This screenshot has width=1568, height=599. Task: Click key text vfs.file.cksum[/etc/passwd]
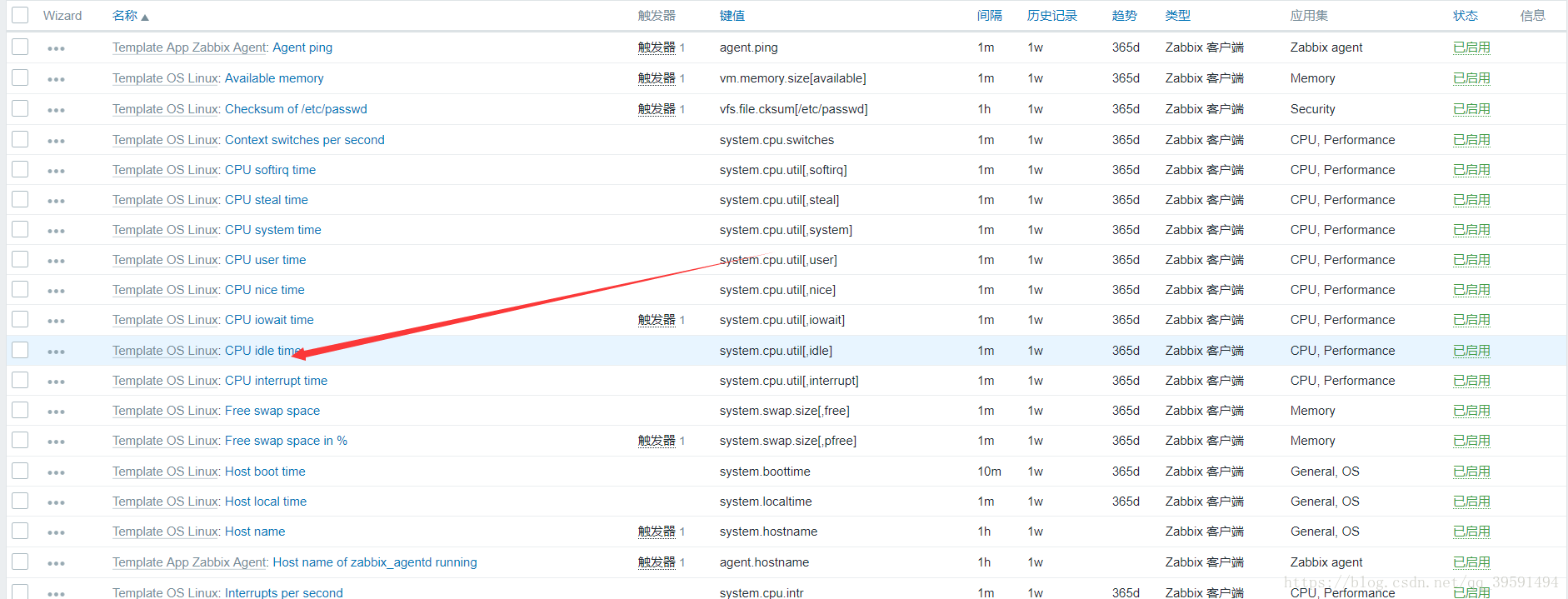point(794,109)
